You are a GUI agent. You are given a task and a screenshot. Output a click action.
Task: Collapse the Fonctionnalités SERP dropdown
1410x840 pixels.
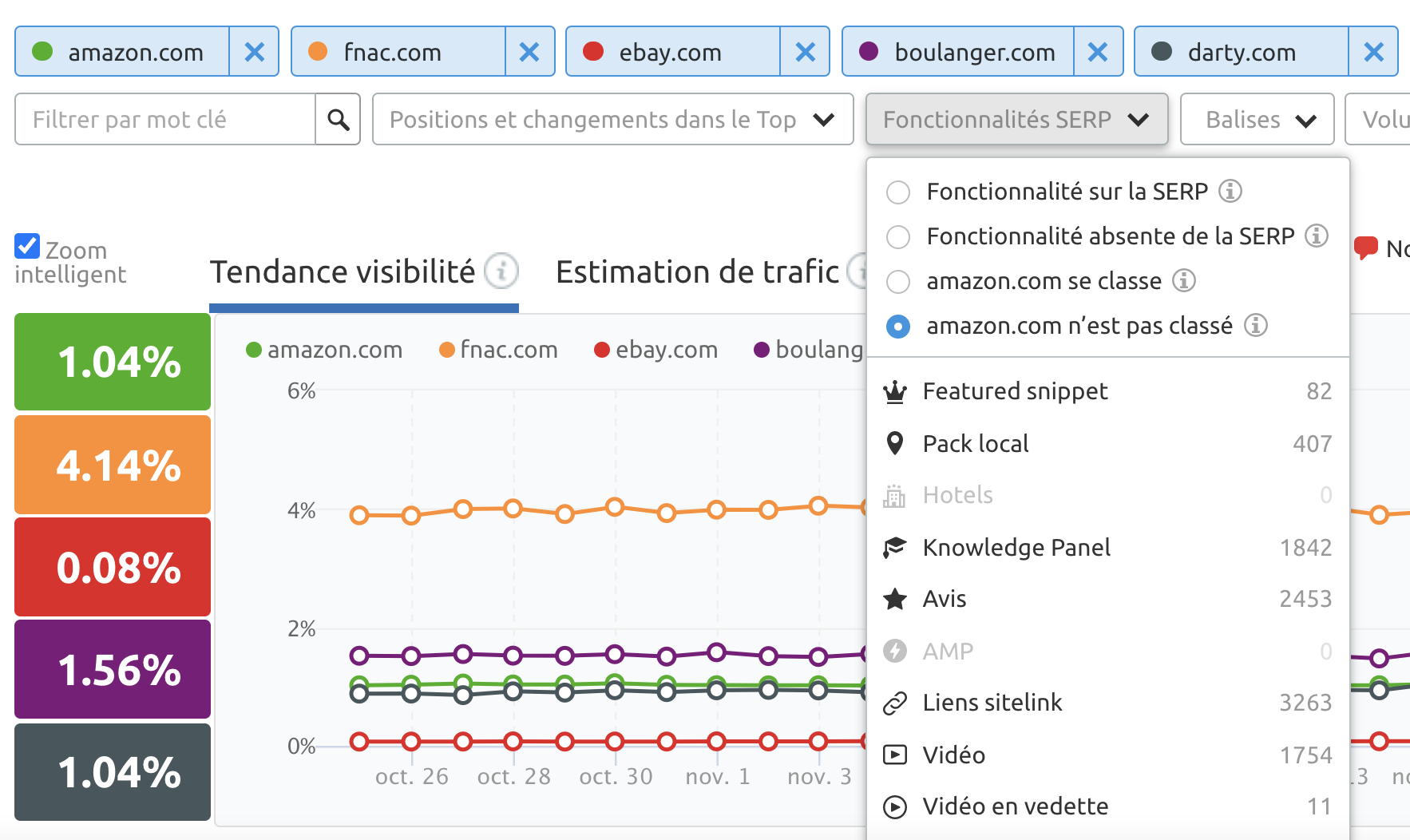[x=1016, y=120]
